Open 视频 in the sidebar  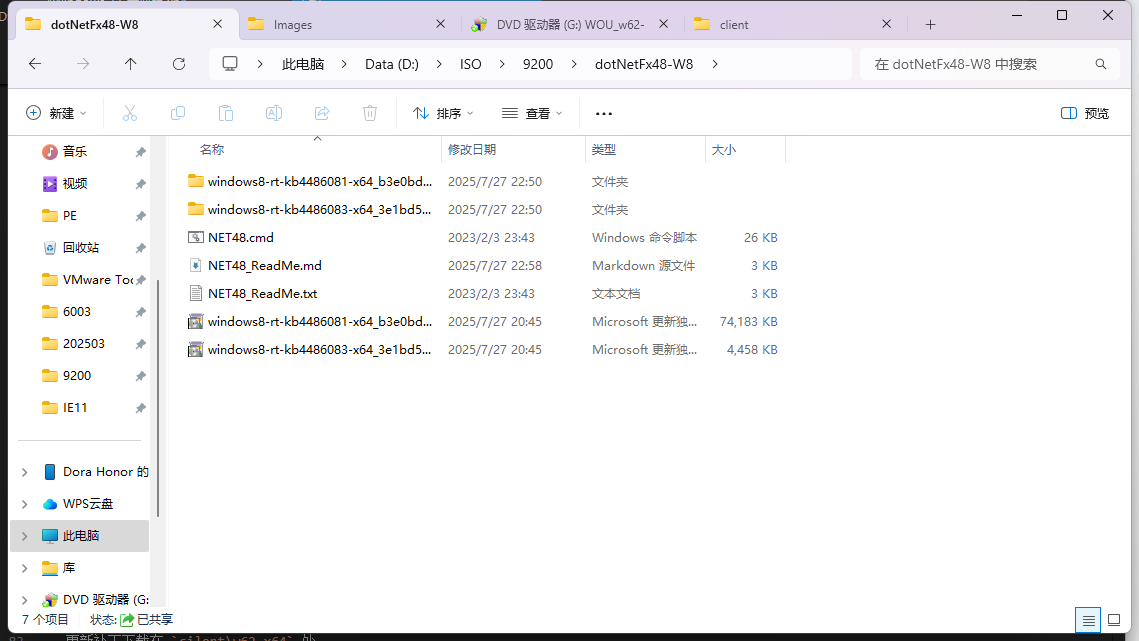(x=75, y=183)
